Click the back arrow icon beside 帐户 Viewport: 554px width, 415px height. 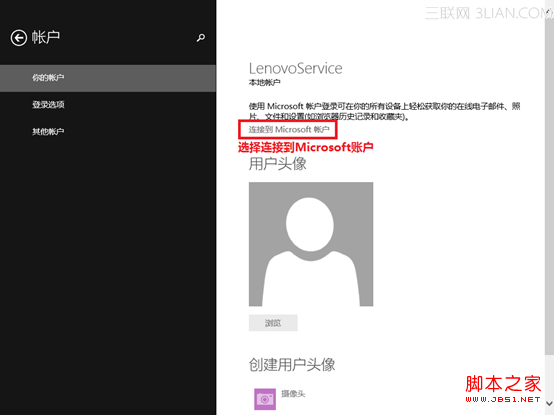(x=19, y=37)
